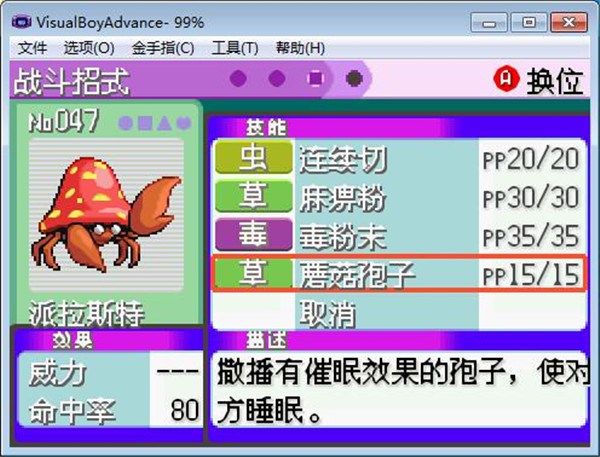Click the 效果 section header
600x457 pixels.
pos(73,340)
